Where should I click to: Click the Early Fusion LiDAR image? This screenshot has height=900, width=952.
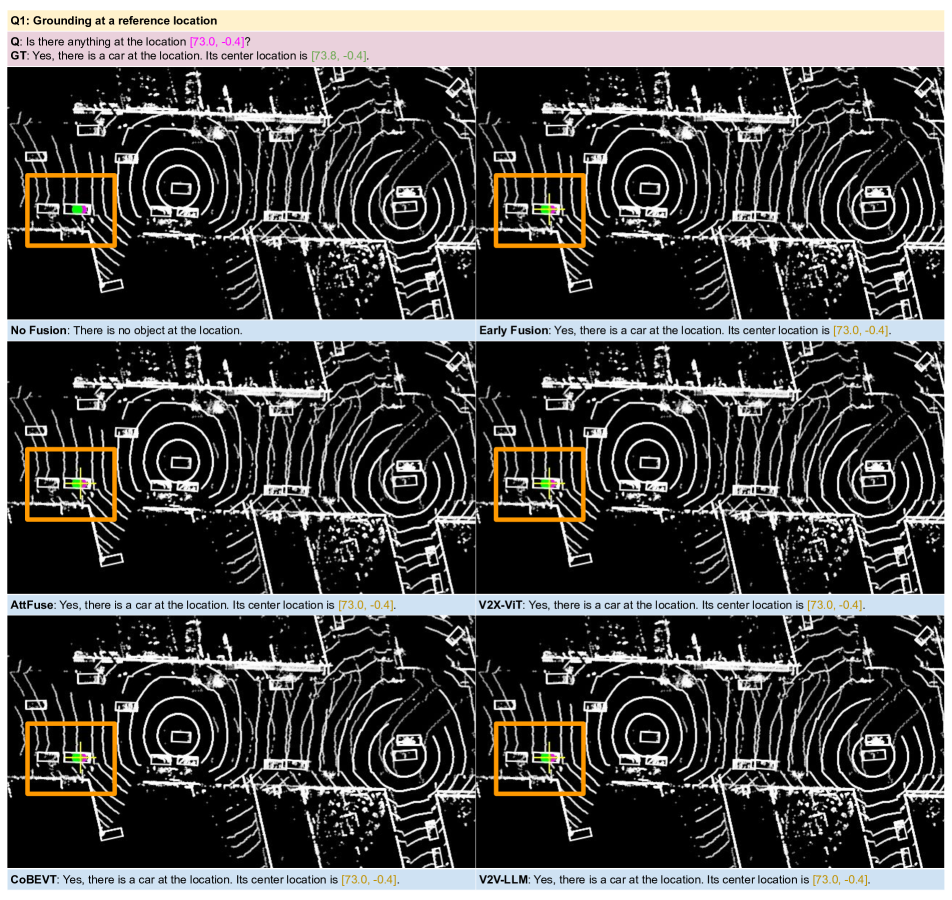pyautogui.click(x=710, y=193)
